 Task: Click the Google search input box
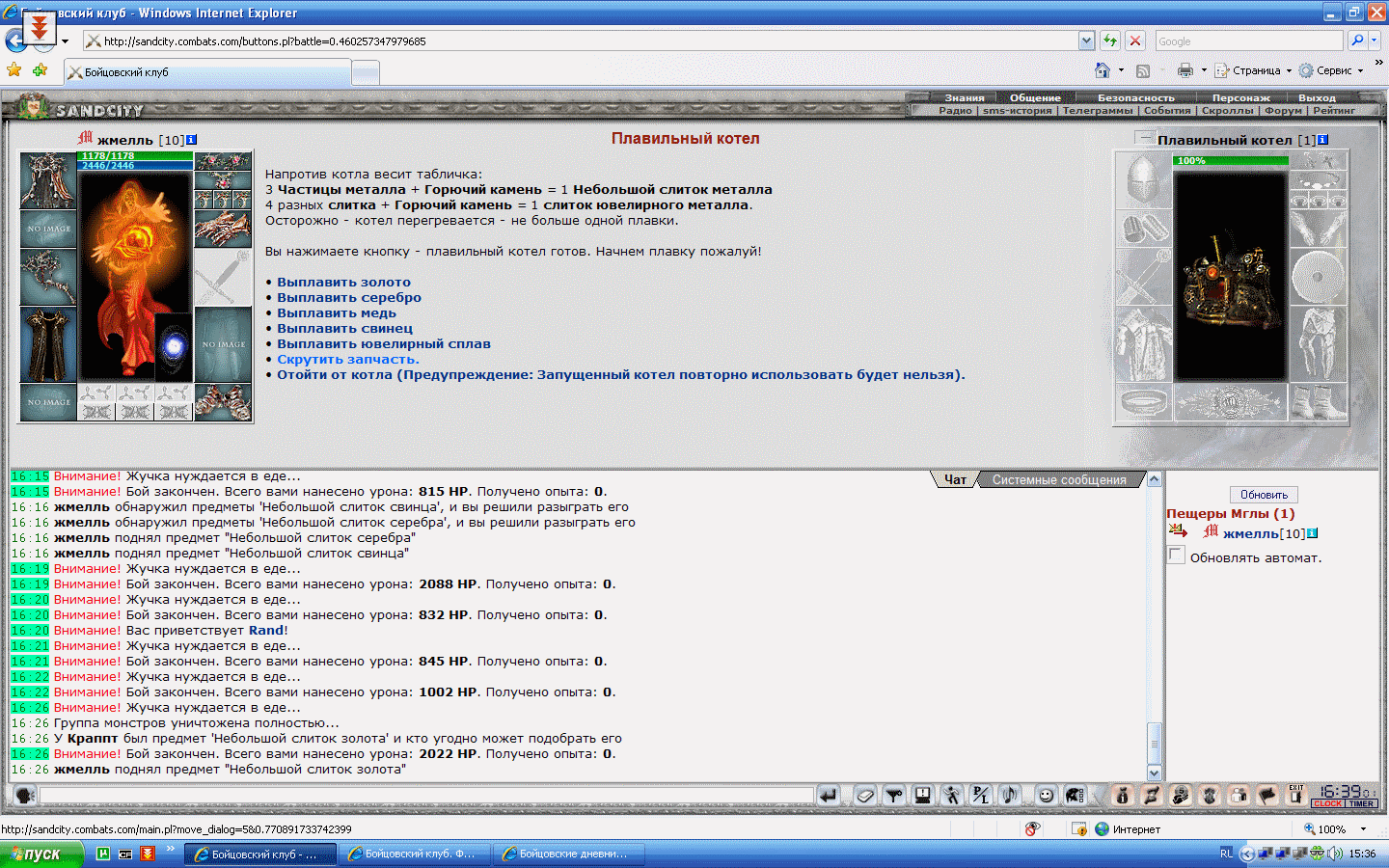pos(1249,41)
